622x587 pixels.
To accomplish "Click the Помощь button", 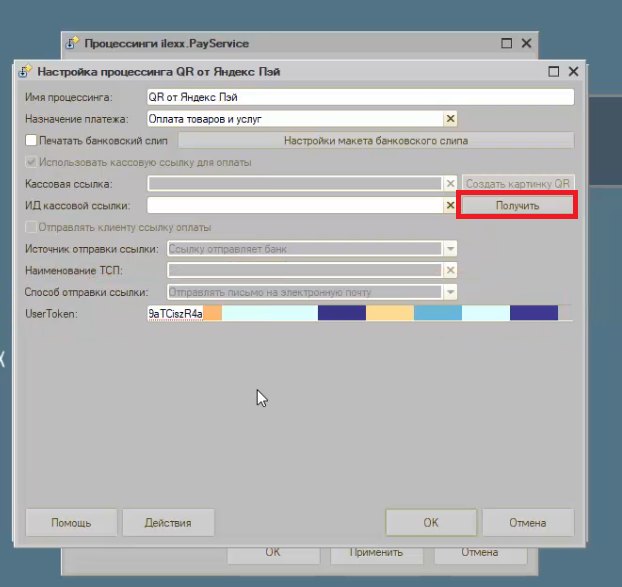I will coord(71,523).
